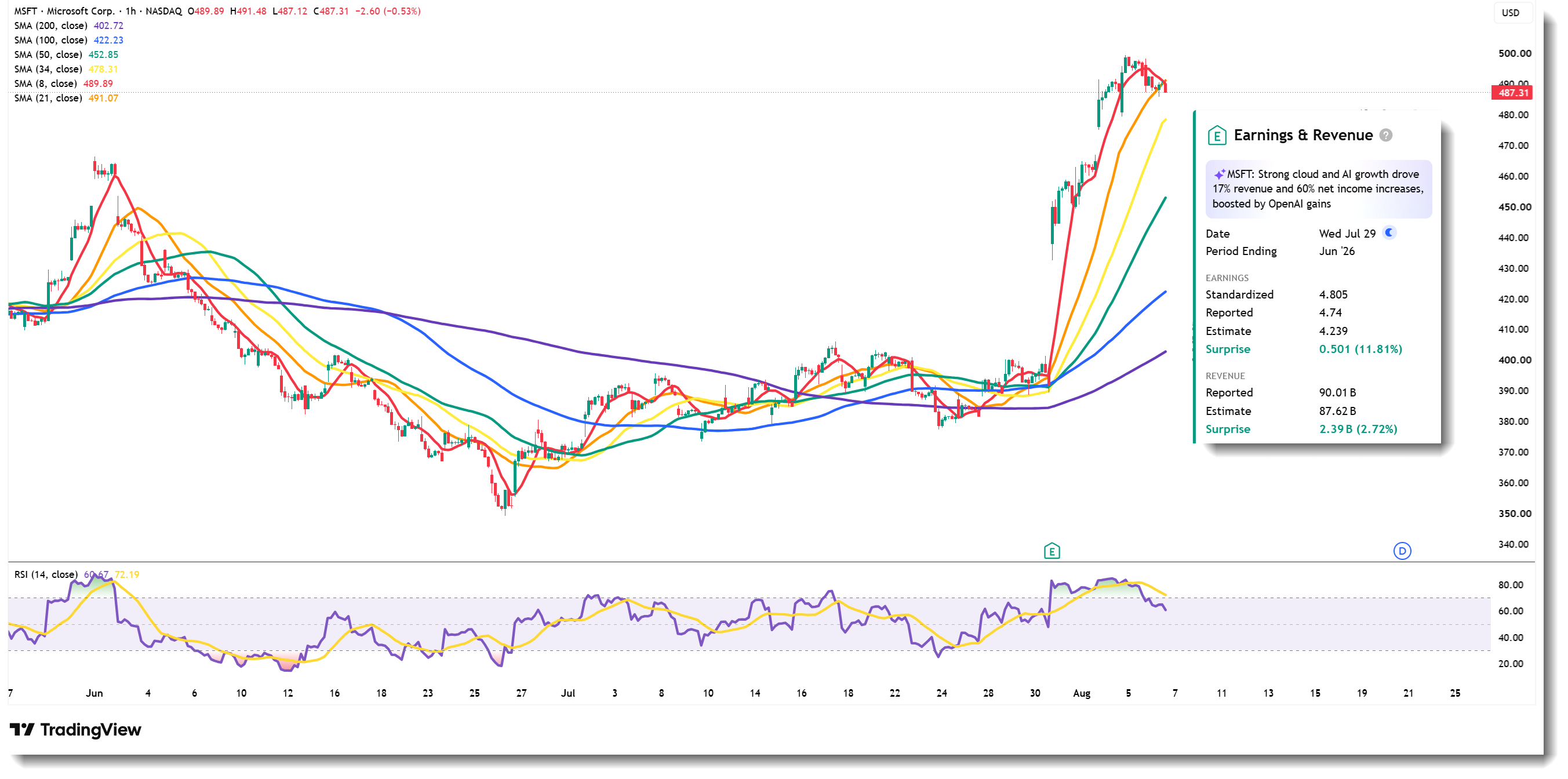1568x779 pixels.
Task: Click the TradingView logo
Action: click(x=75, y=729)
